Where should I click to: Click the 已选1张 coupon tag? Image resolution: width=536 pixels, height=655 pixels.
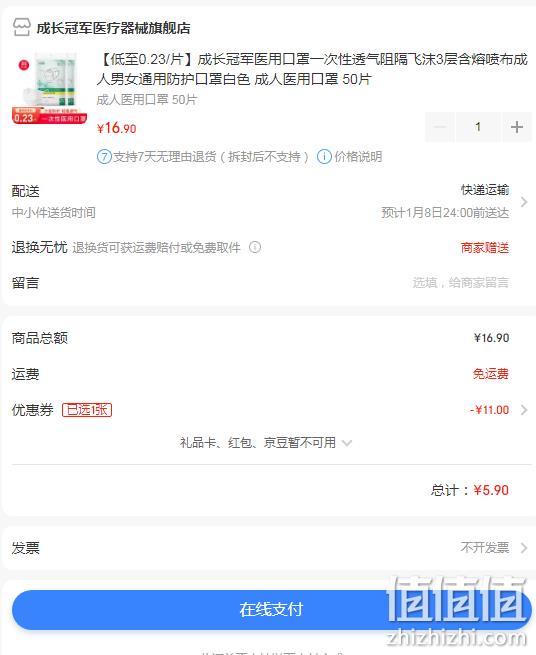(87, 410)
